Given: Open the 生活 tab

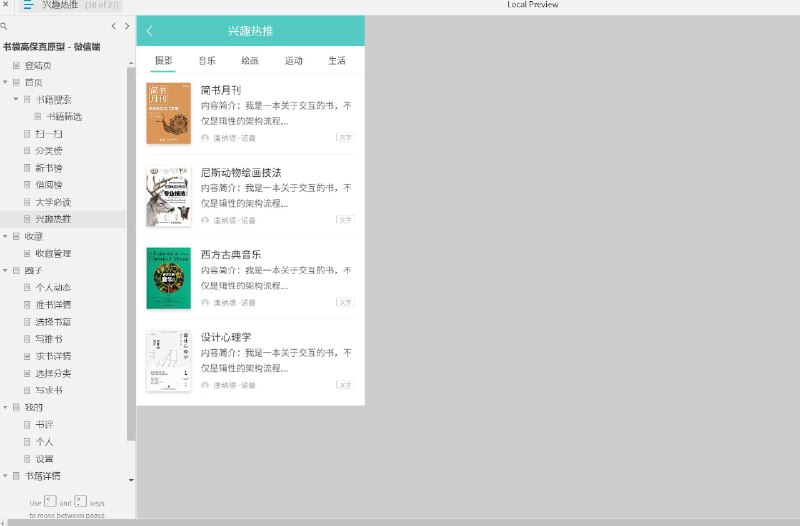Looking at the screenshot, I should coord(337,61).
